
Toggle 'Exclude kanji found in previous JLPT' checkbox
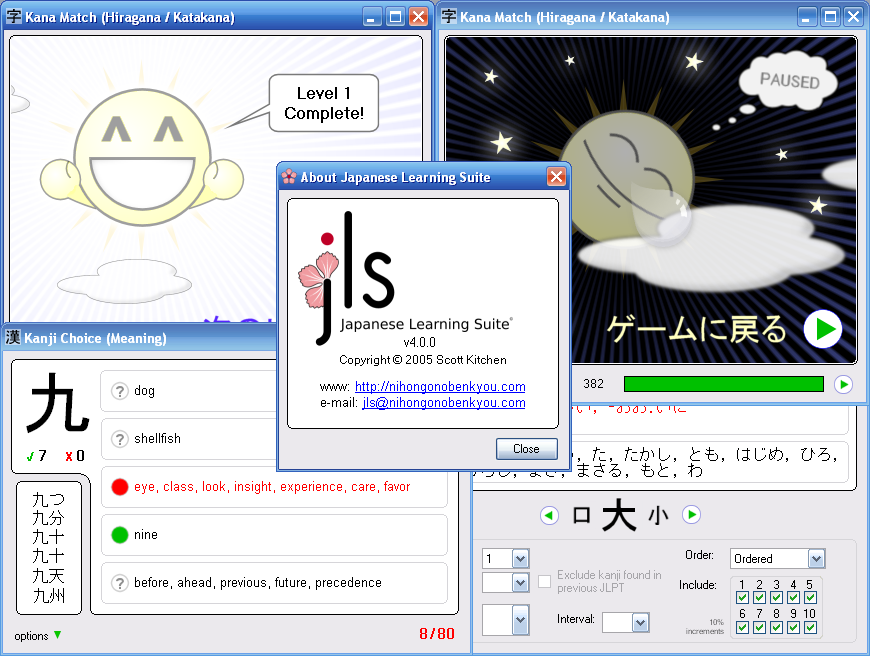[x=545, y=581]
